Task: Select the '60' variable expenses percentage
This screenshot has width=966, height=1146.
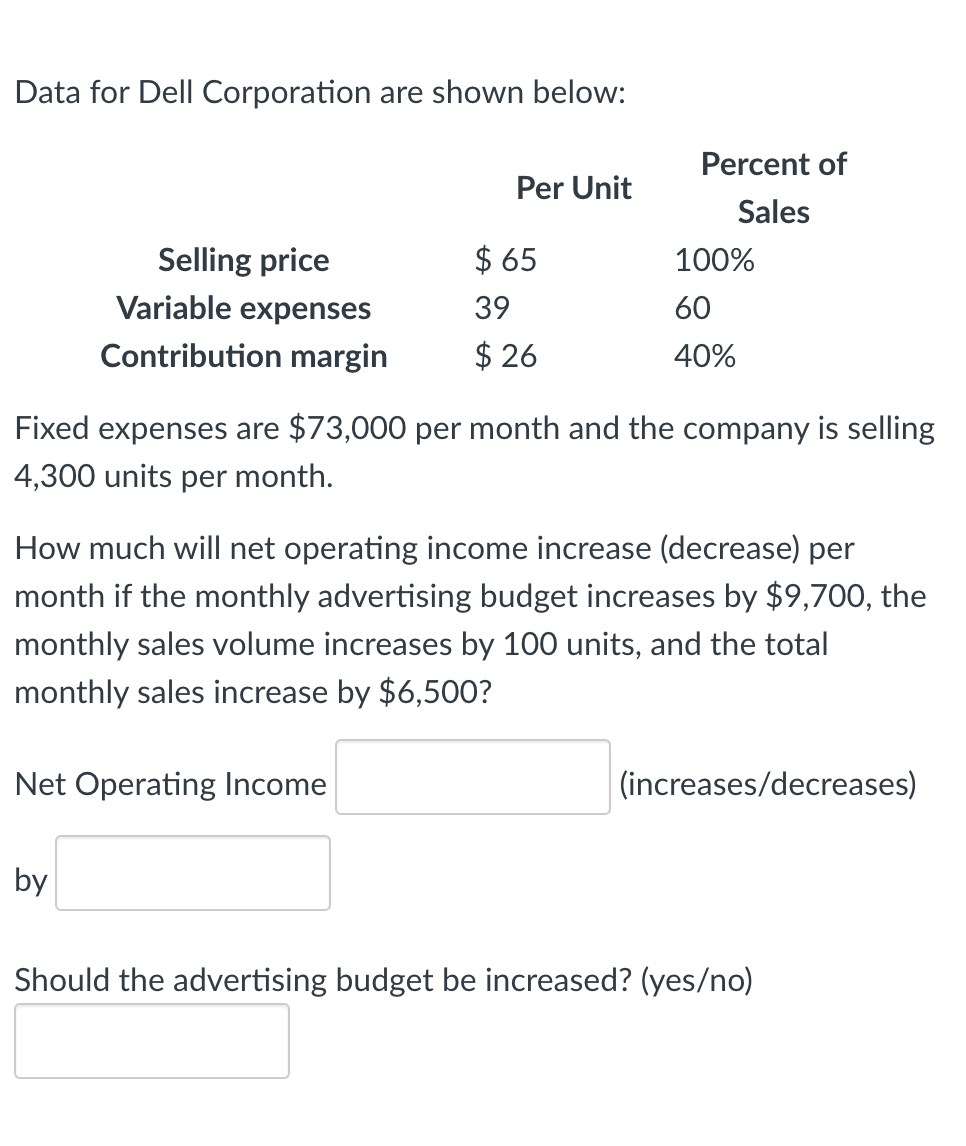Action: point(692,308)
